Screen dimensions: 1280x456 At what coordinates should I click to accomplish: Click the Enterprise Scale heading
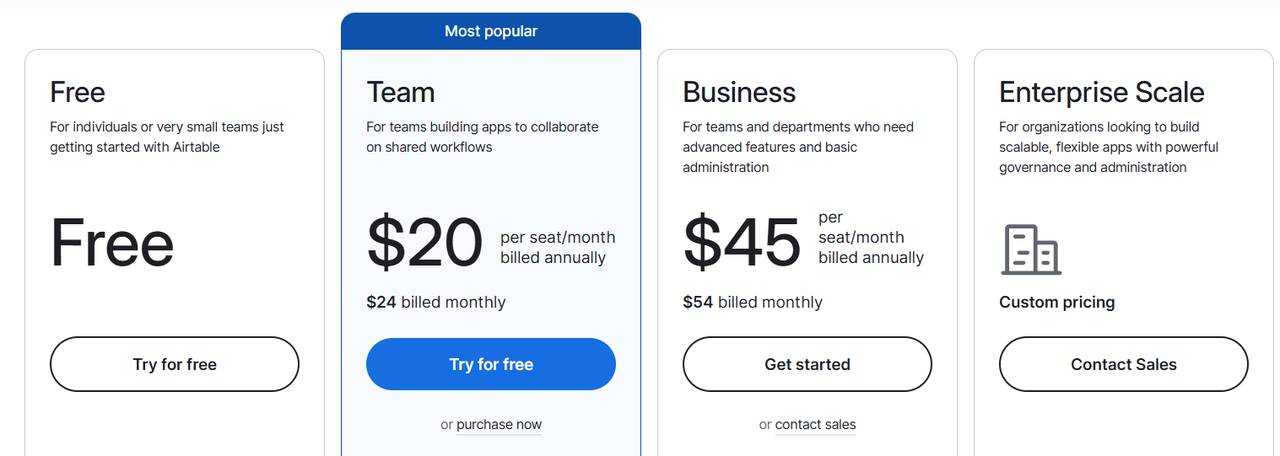[x=1099, y=92]
